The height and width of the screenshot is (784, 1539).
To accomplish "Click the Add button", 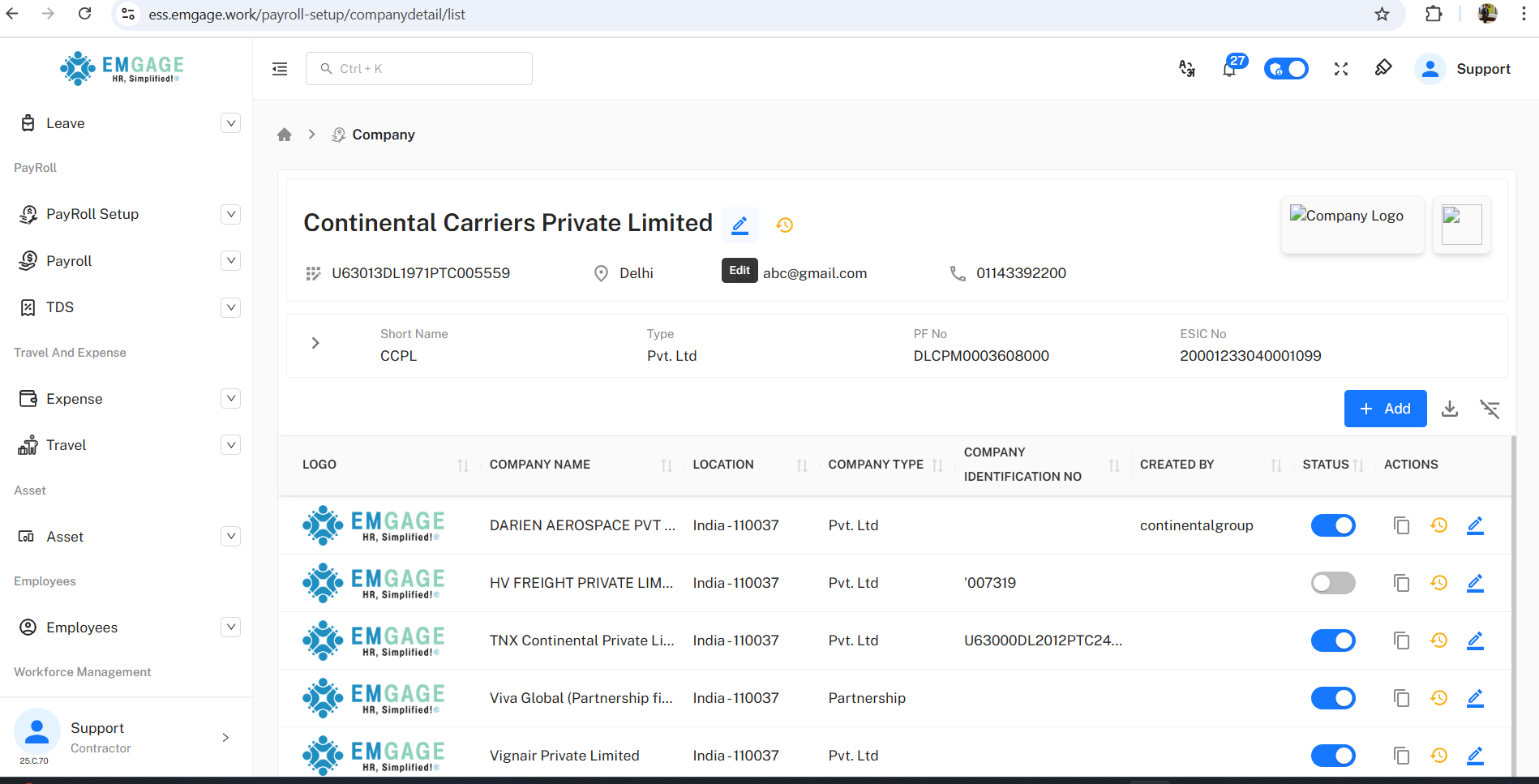I will [x=1385, y=409].
